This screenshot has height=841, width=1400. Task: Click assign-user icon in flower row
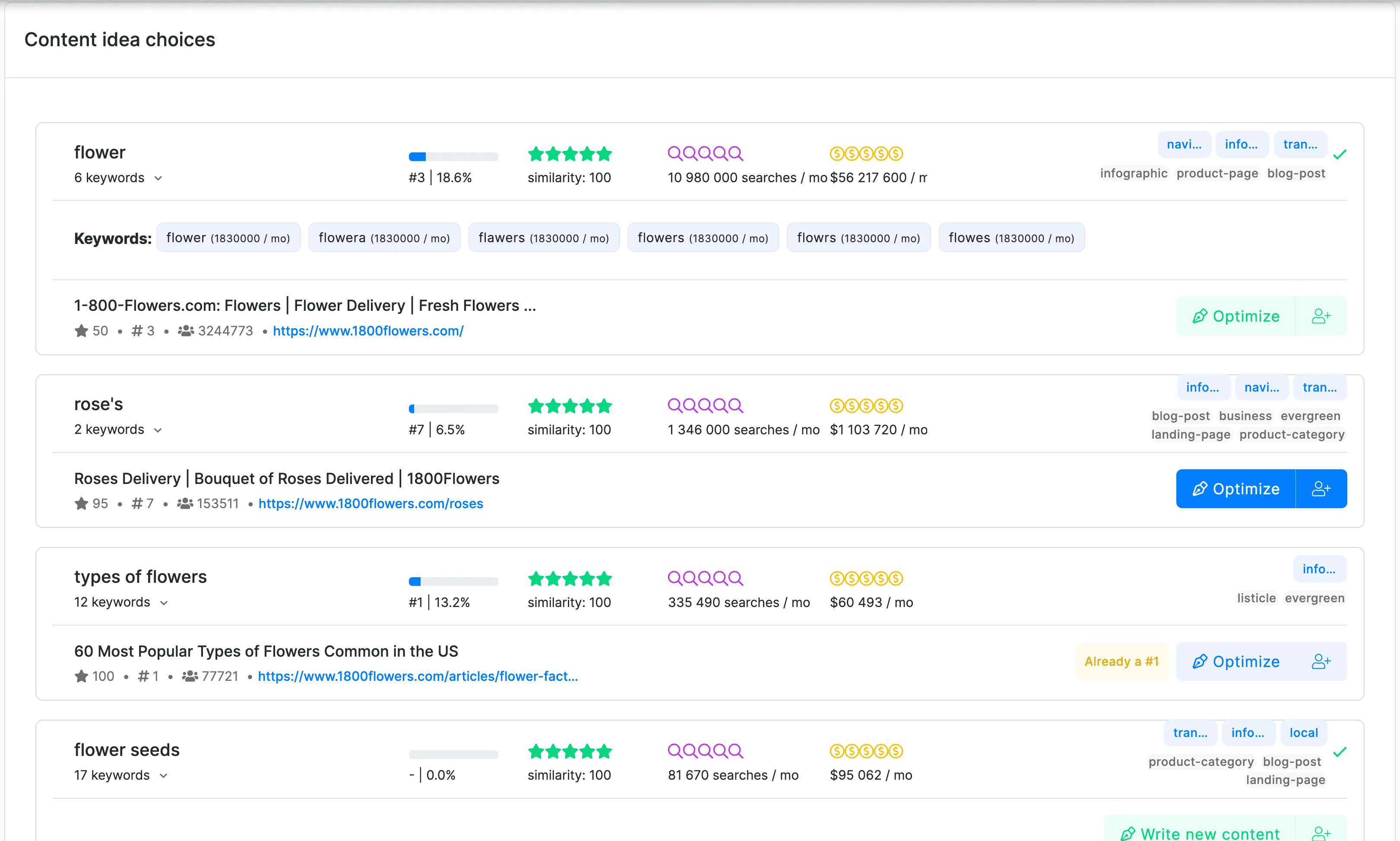click(1321, 316)
